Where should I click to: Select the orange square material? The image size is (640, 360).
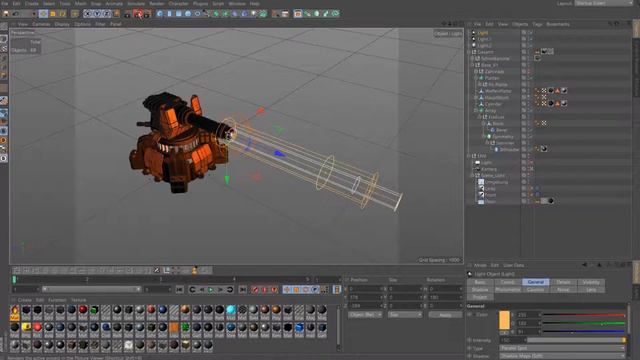tap(174, 329)
